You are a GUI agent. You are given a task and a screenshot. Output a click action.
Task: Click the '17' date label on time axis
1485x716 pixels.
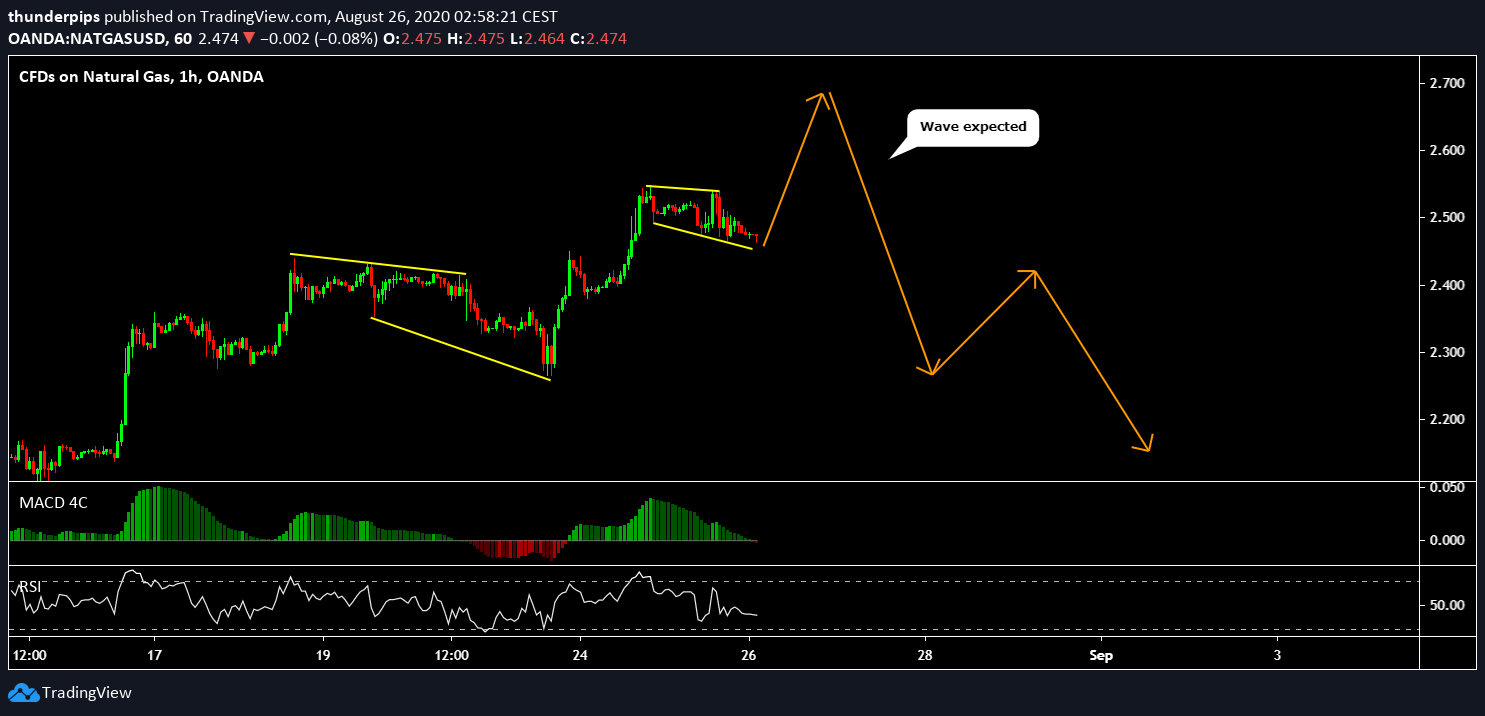(155, 656)
